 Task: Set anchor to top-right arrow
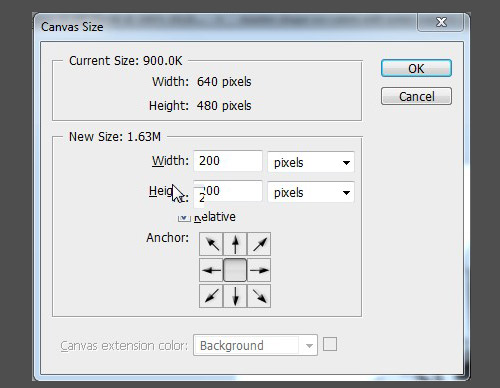pyautogui.click(x=259, y=244)
